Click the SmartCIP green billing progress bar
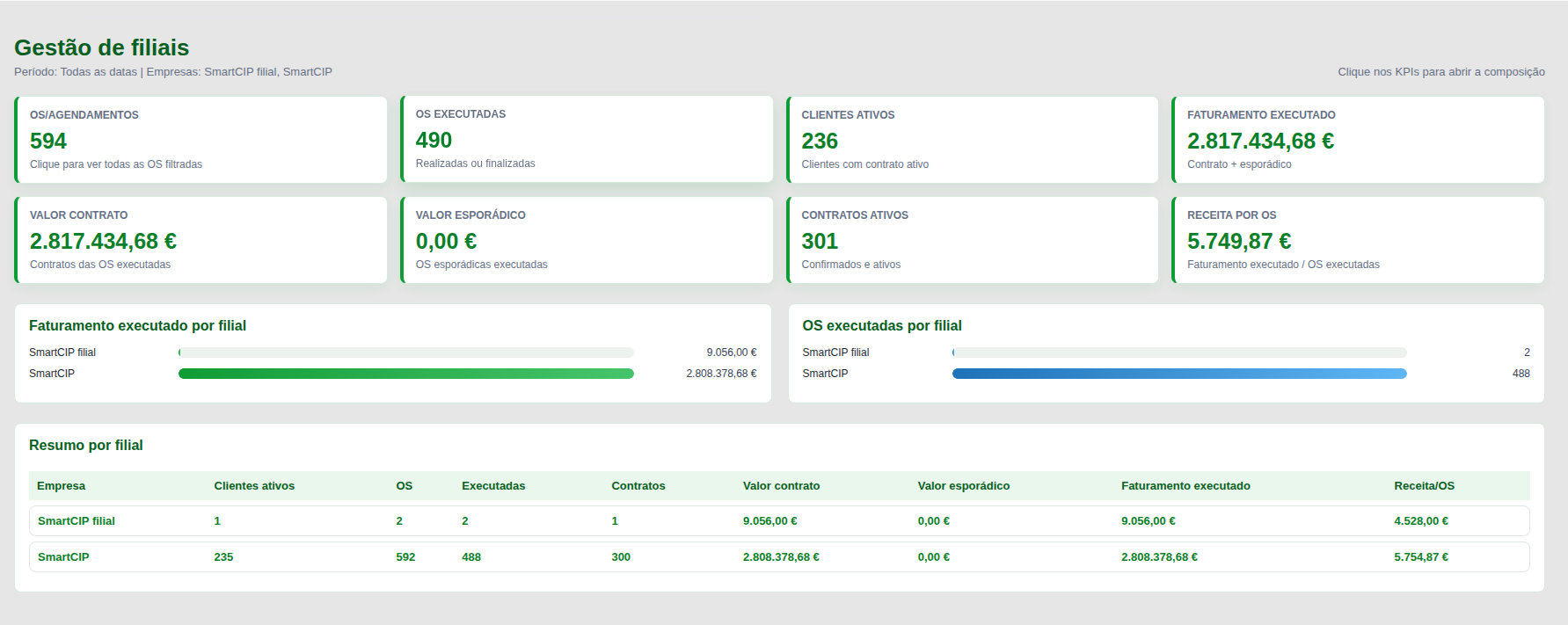 [x=406, y=374]
